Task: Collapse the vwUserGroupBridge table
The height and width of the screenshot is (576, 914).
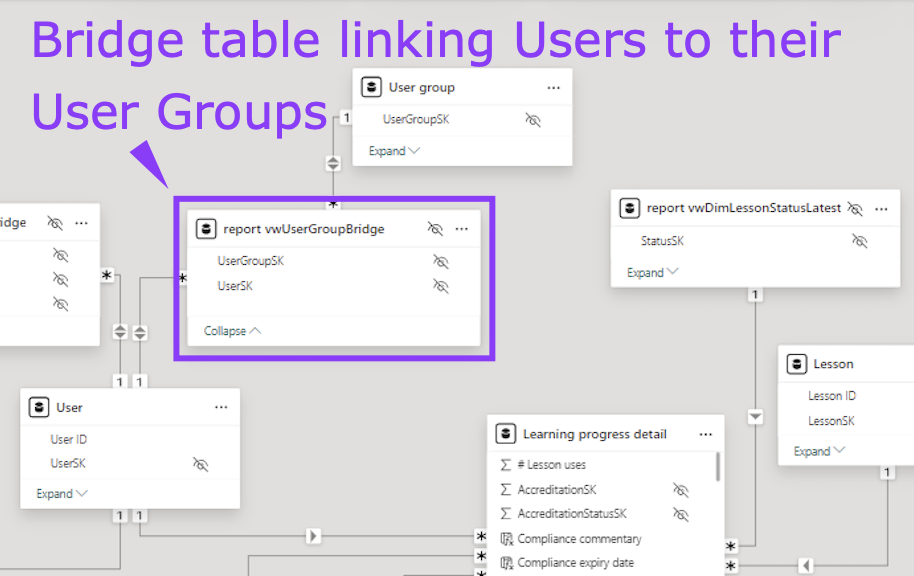Action: tap(232, 331)
